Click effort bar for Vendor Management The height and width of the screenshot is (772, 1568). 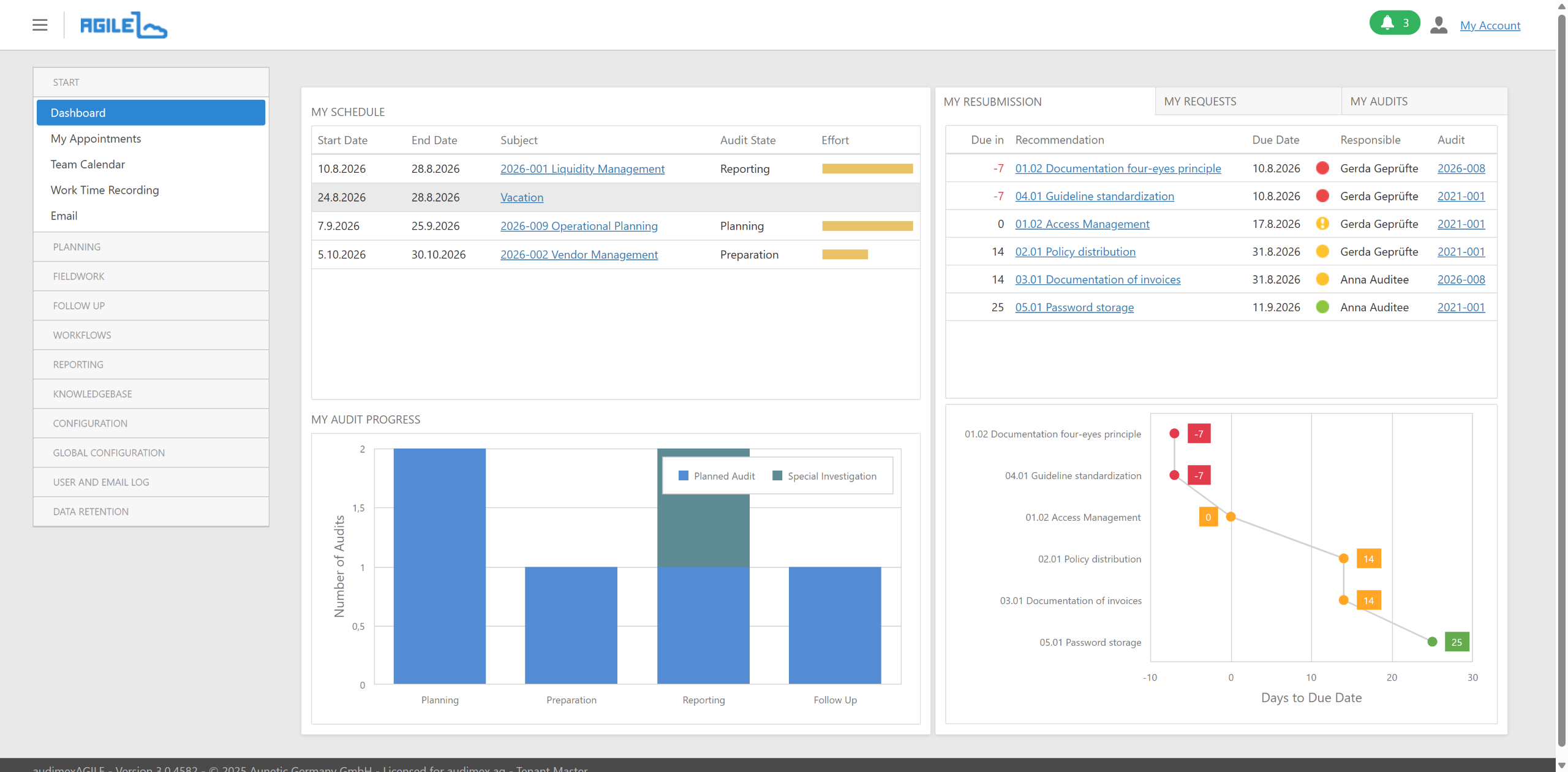click(x=845, y=255)
